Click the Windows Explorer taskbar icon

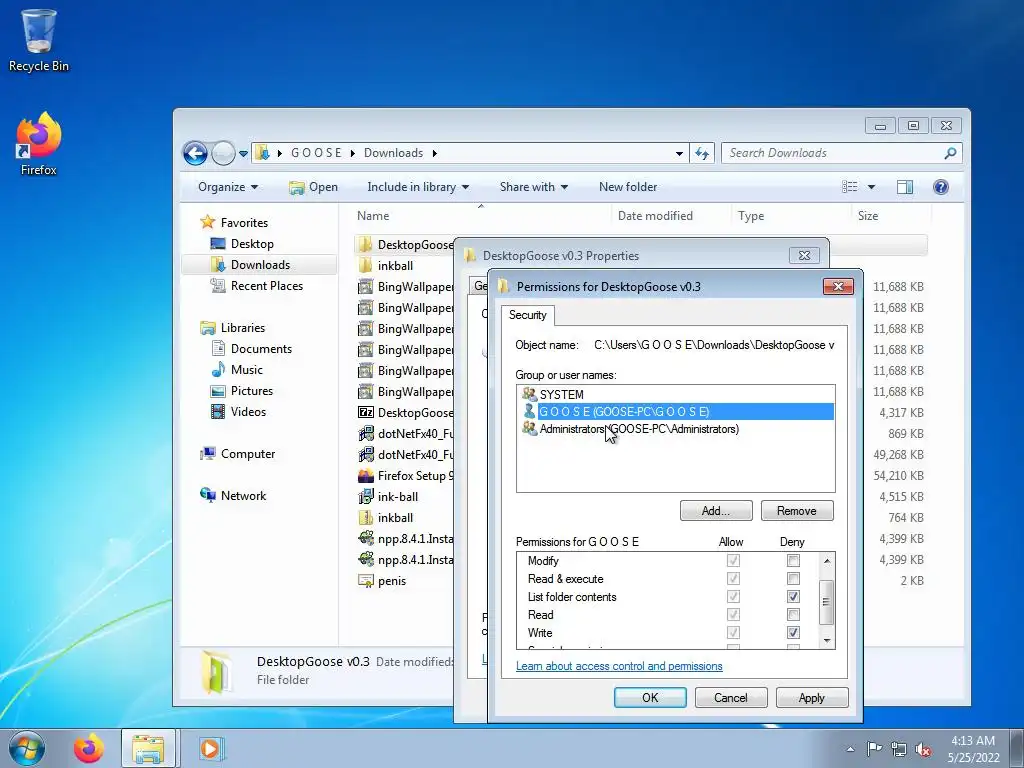click(148, 748)
